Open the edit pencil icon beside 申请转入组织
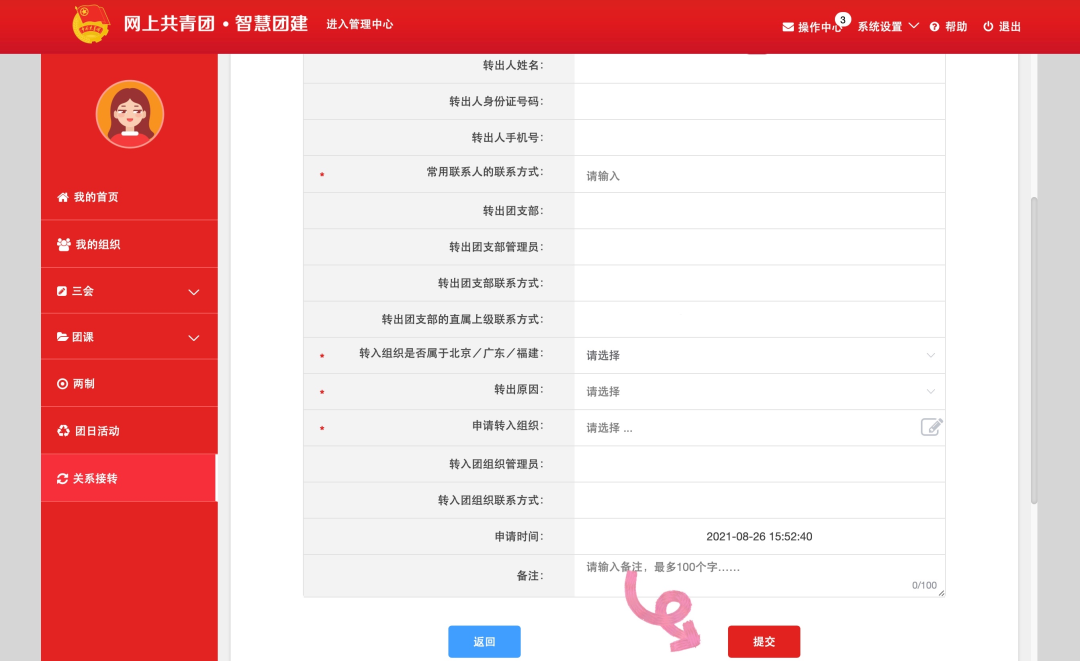This screenshot has height=661, width=1080. [x=930, y=426]
